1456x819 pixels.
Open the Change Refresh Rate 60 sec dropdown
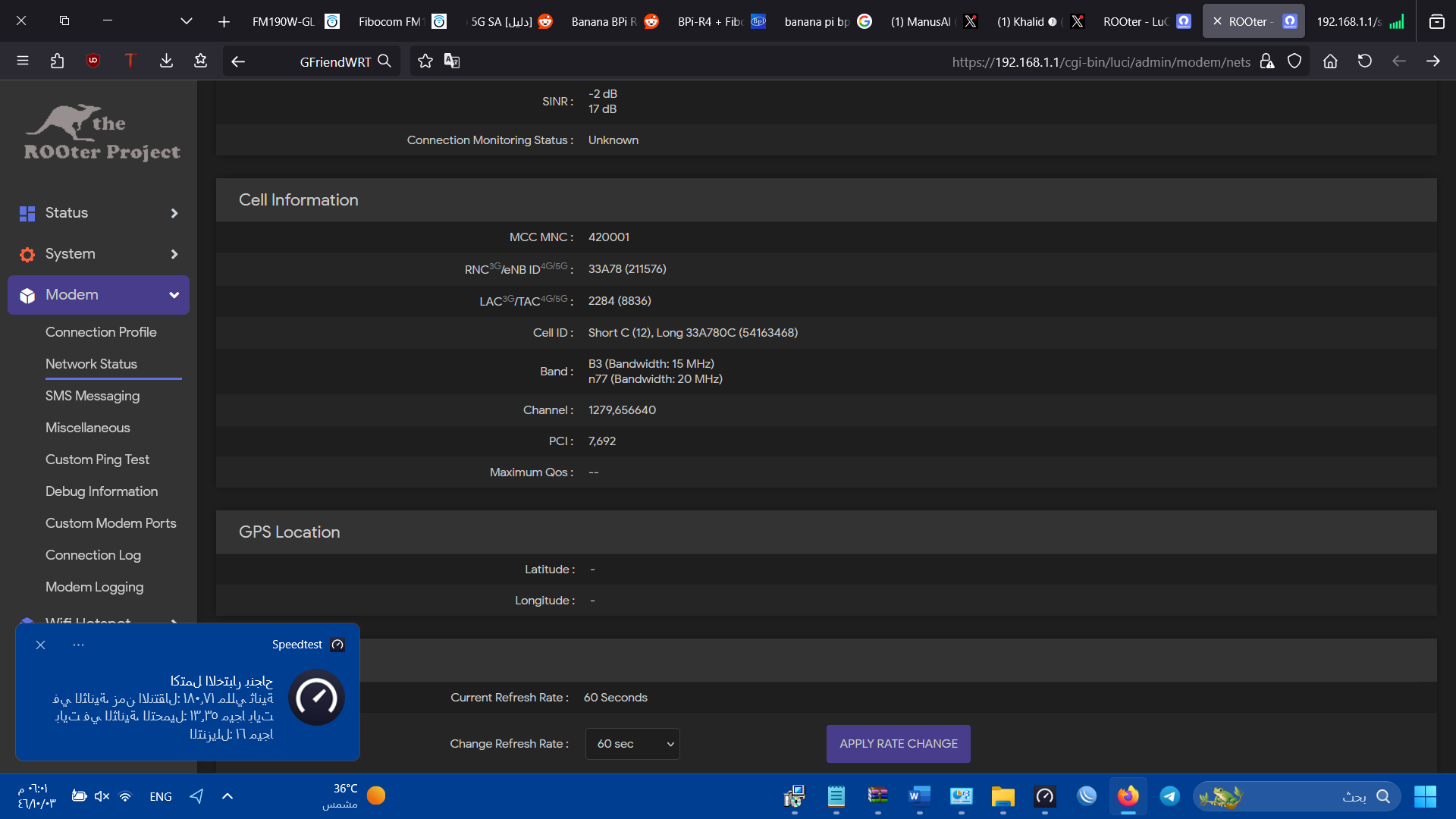coord(632,744)
